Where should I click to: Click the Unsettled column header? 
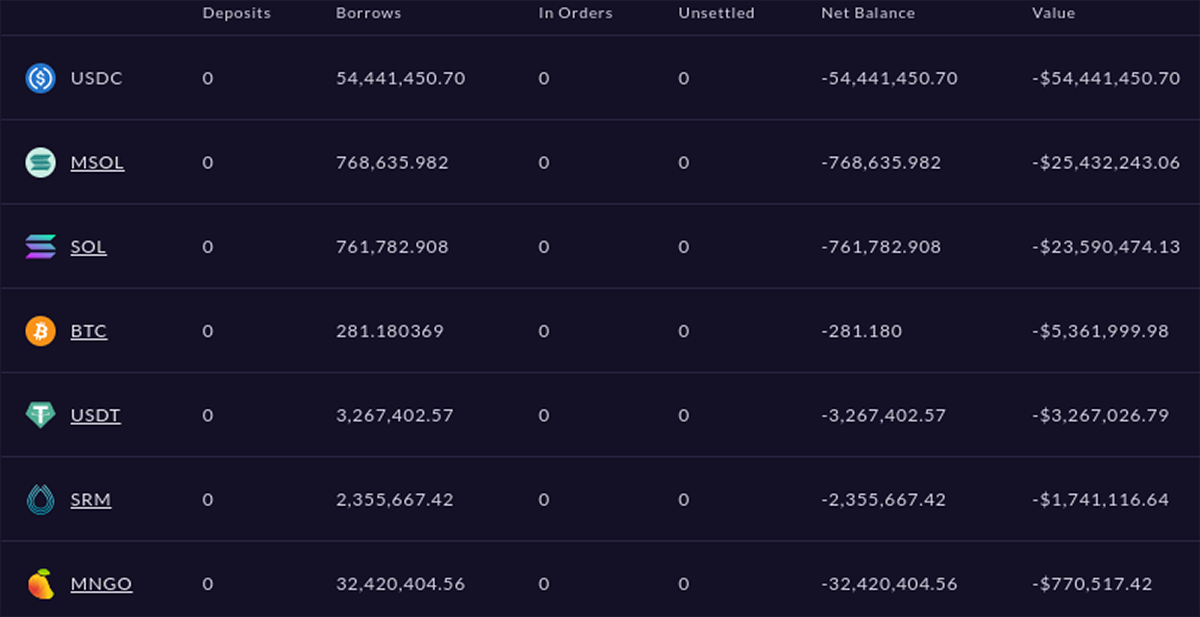[716, 13]
